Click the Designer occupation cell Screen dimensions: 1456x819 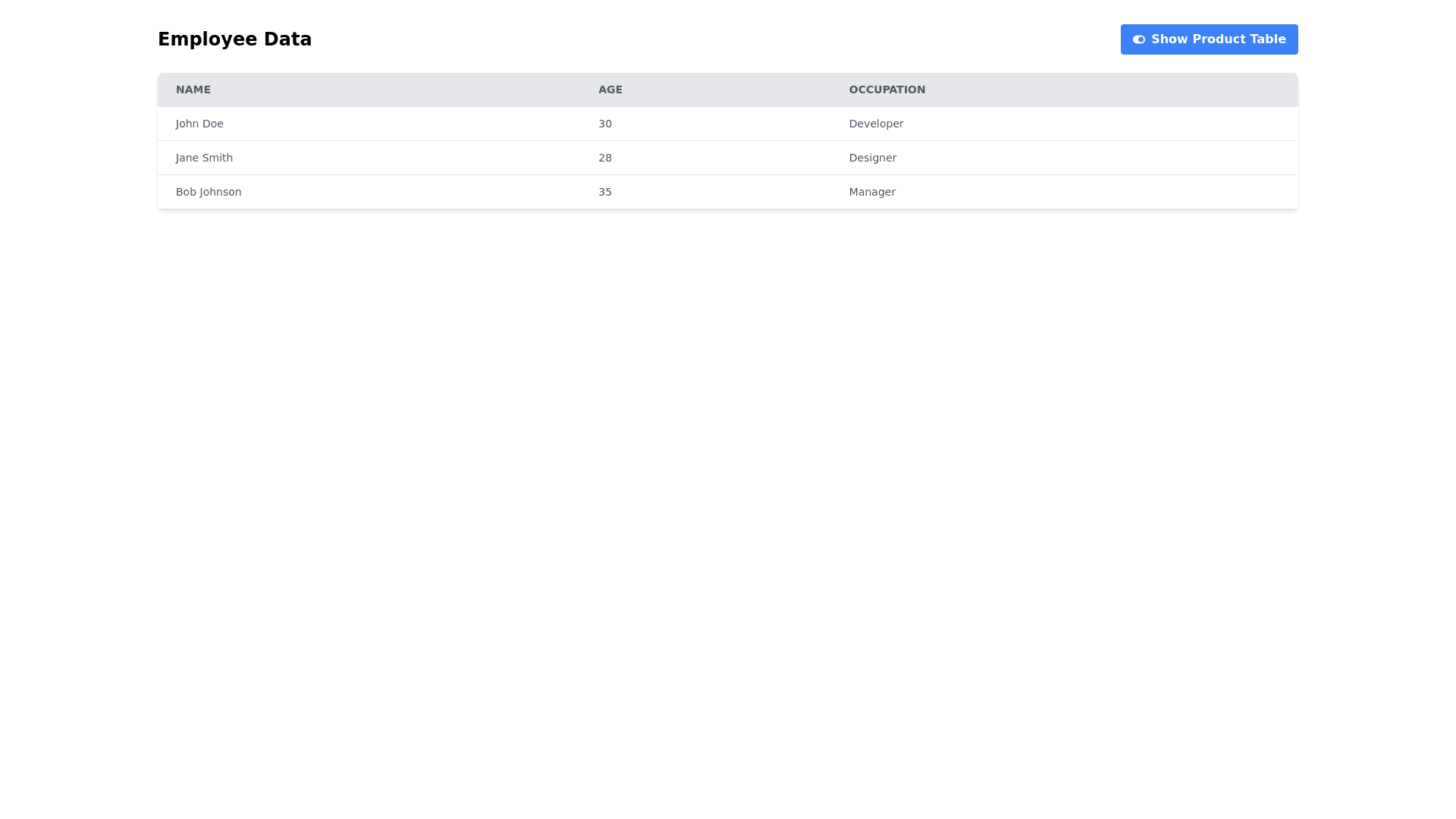[x=872, y=158]
